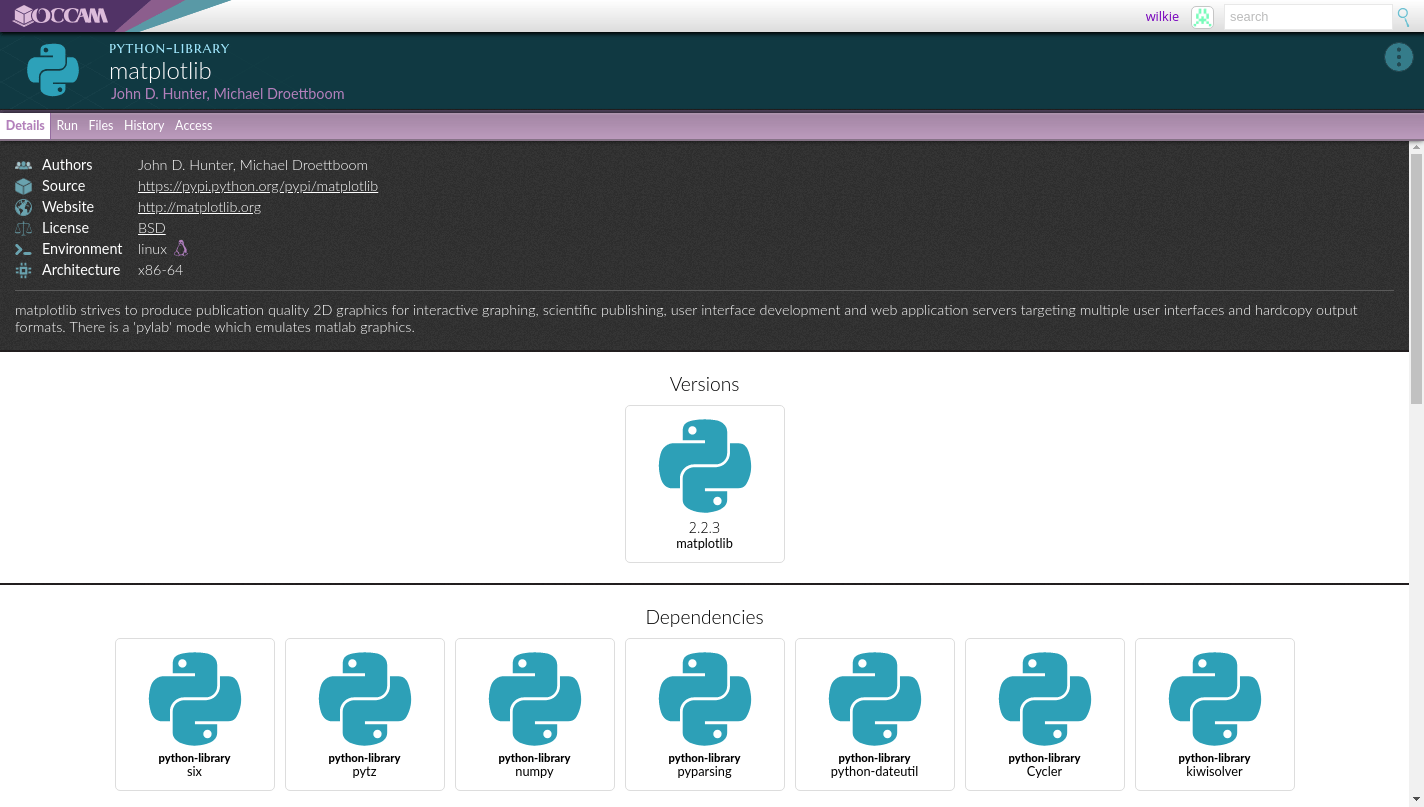Click the vertical page scrollbar thumb

tap(1416, 279)
